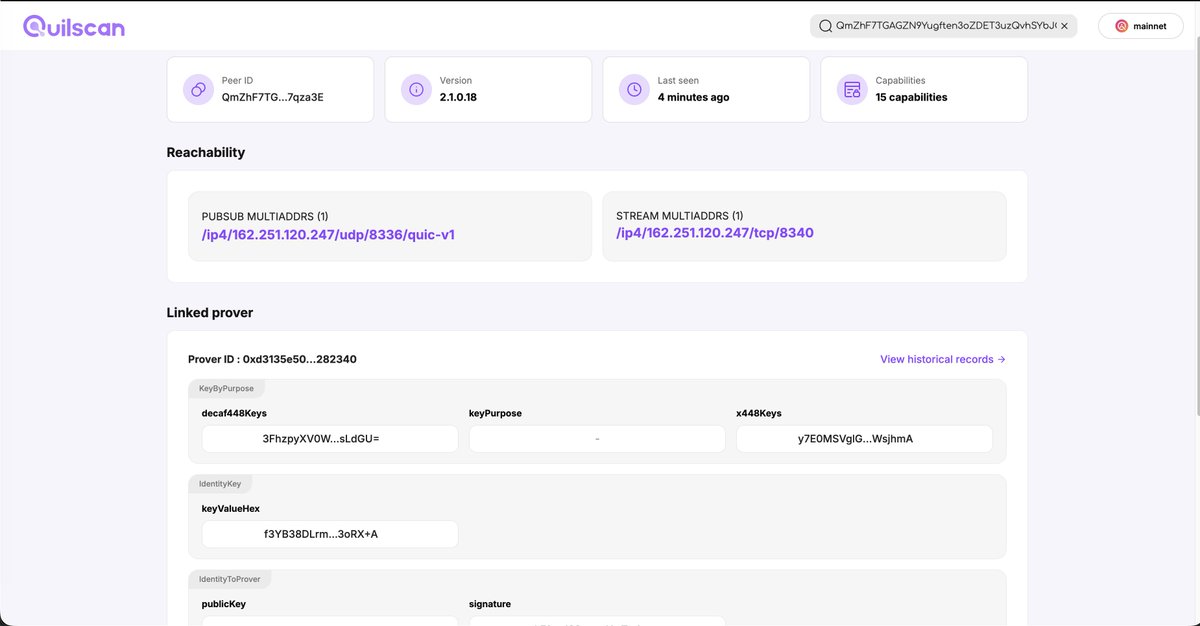Click the Capabilities card icon
Image resolution: width=1200 pixels, height=626 pixels.
(852, 89)
